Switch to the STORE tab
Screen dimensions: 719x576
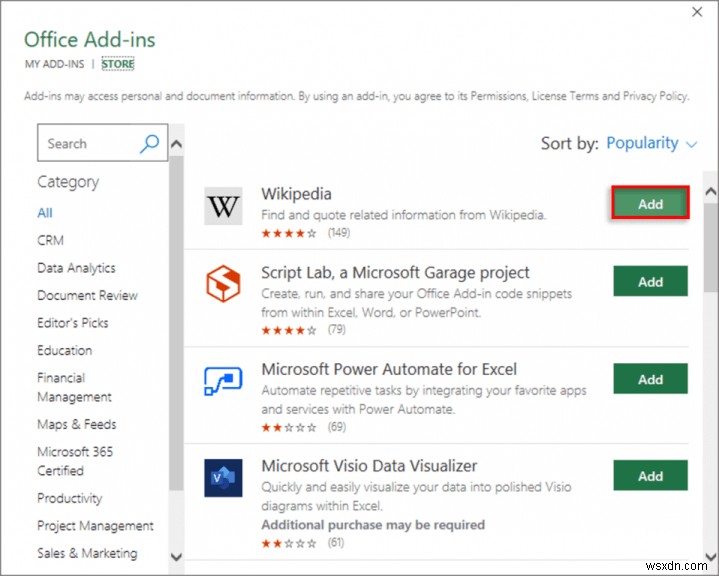[118, 64]
